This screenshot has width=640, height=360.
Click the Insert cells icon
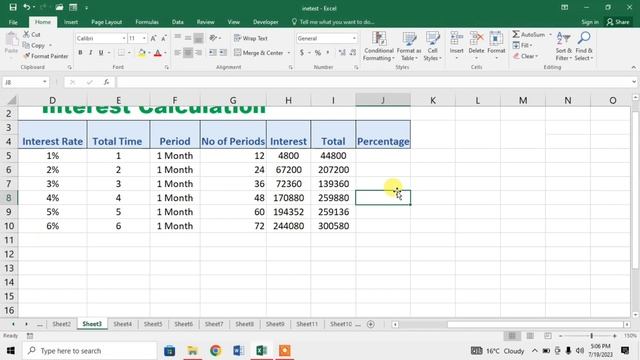tap(456, 39)
